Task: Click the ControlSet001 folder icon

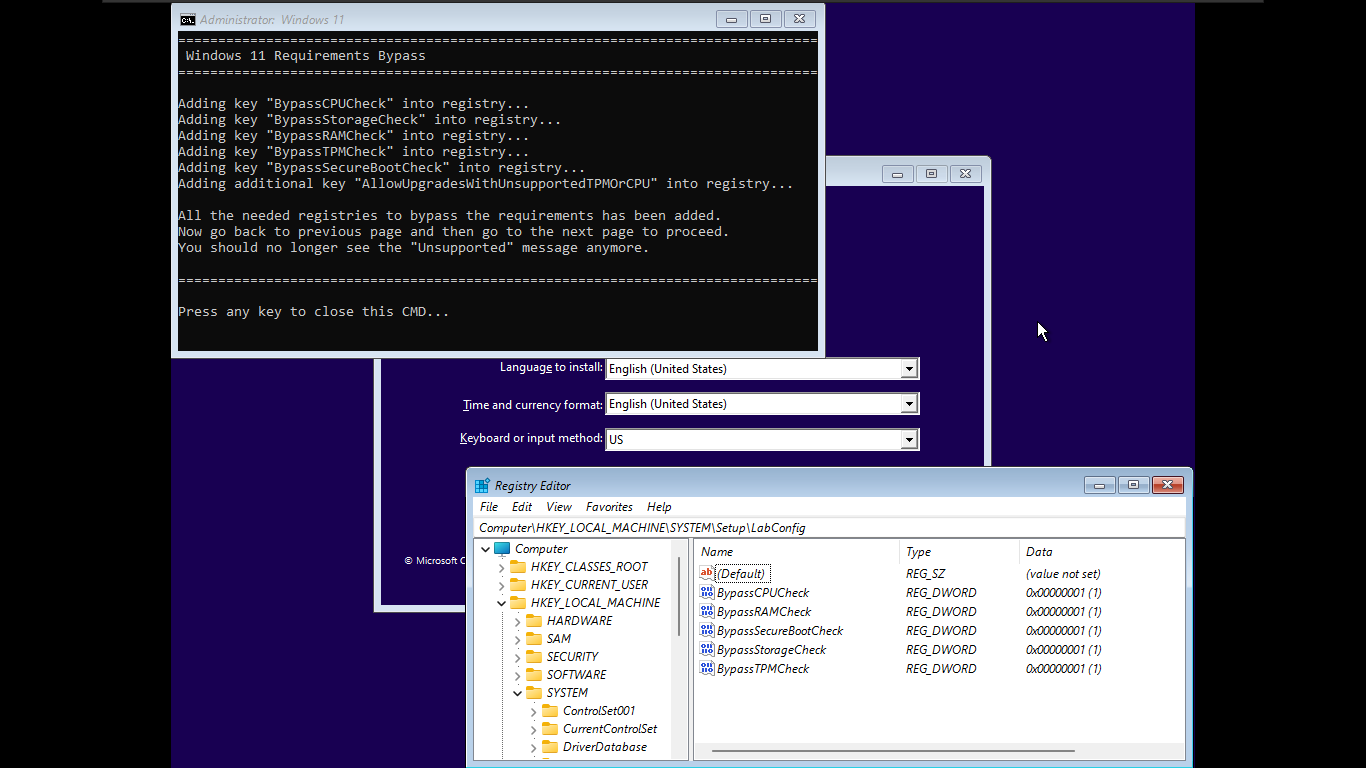Action: 550,711
